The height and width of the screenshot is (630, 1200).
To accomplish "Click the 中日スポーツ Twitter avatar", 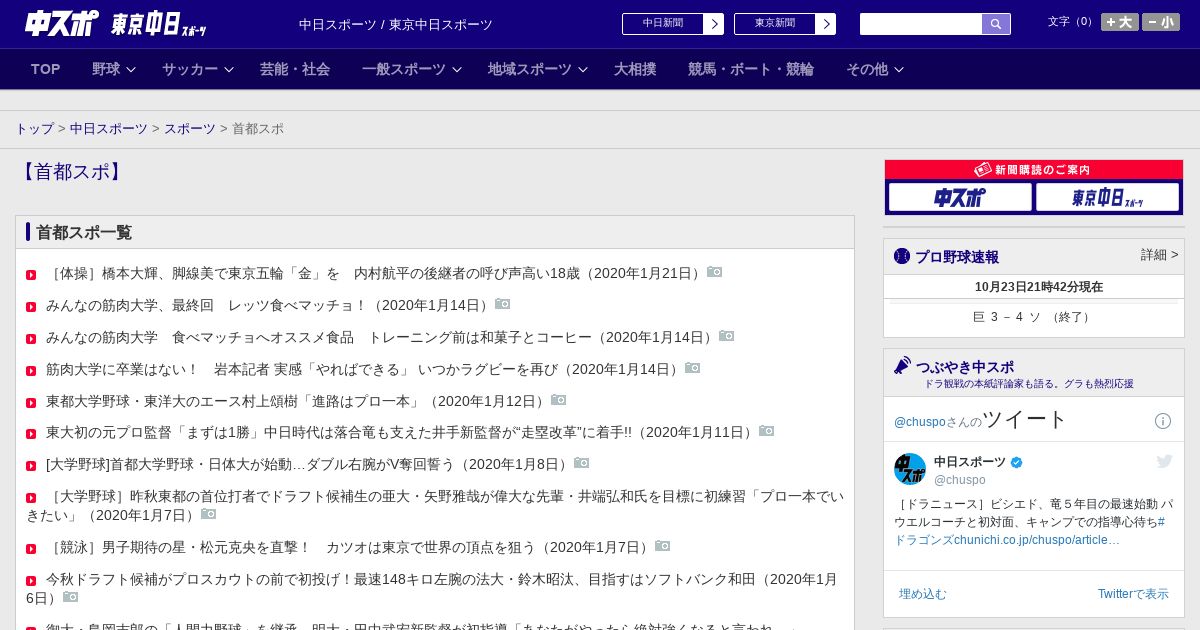I will (x=910, y=469).
